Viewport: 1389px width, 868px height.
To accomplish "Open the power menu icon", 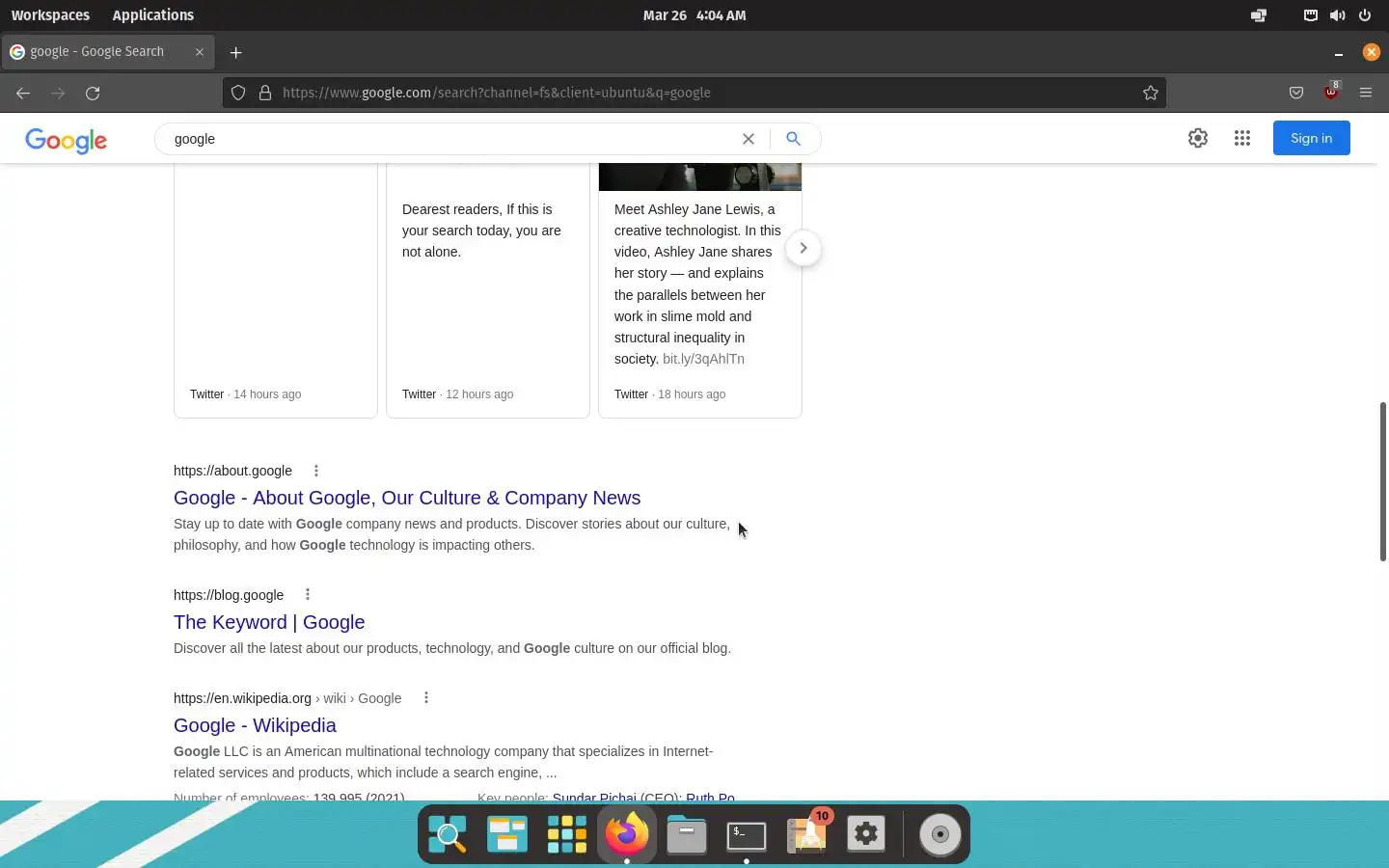I will (x=1365, y=15).
